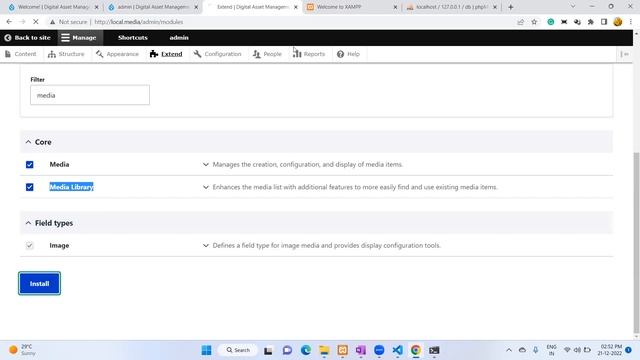
Task: Stop the page from loading
Action: [x=36, y=22]
